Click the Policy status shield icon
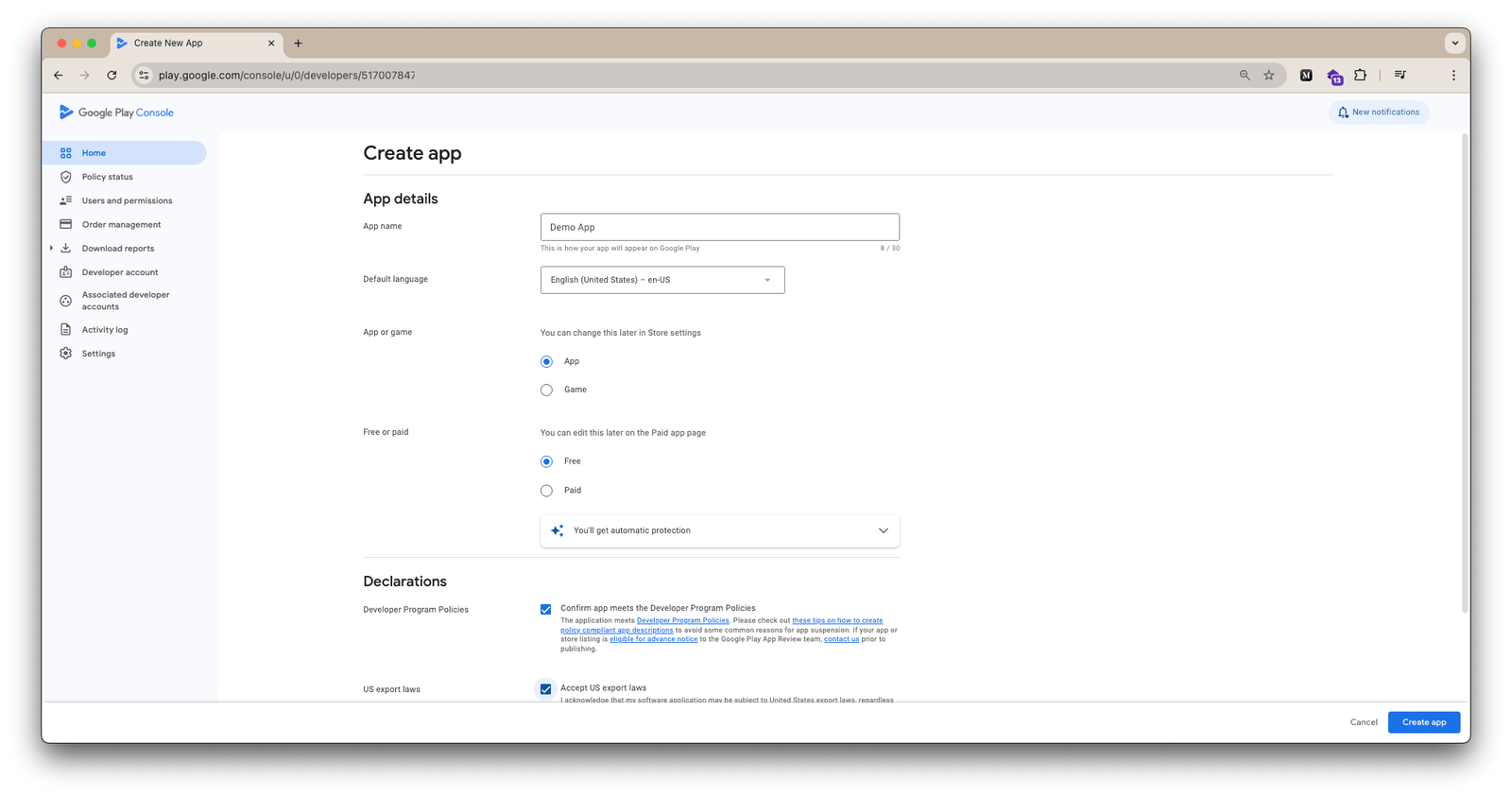1512x798 pixels. pos(66,177)
